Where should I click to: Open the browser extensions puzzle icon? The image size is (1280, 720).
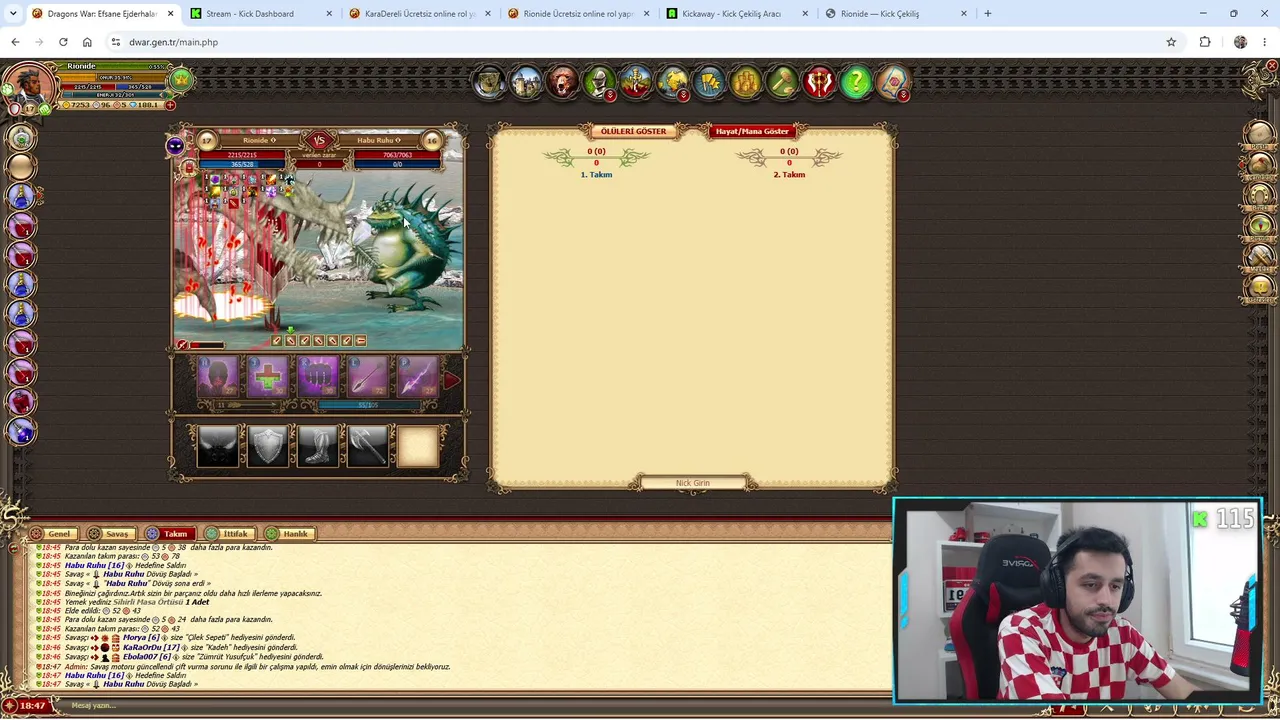[x=1205, y=42]
